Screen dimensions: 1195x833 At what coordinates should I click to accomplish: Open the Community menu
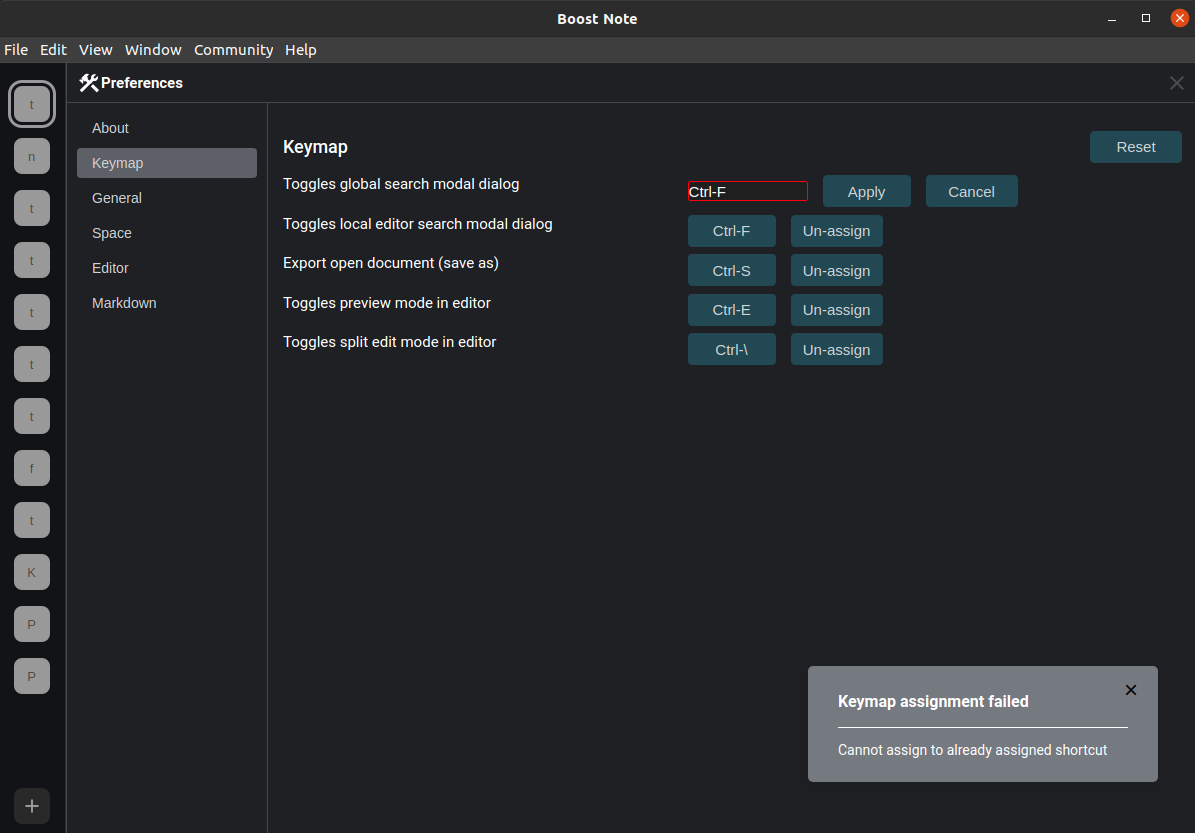(233, 50)
